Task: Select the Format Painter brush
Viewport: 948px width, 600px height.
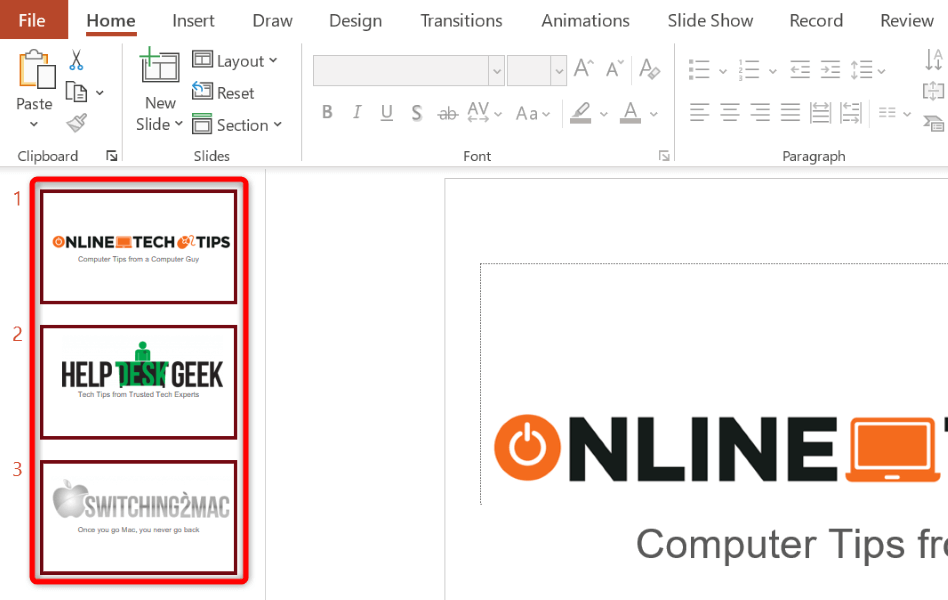Action: point(76,123)
